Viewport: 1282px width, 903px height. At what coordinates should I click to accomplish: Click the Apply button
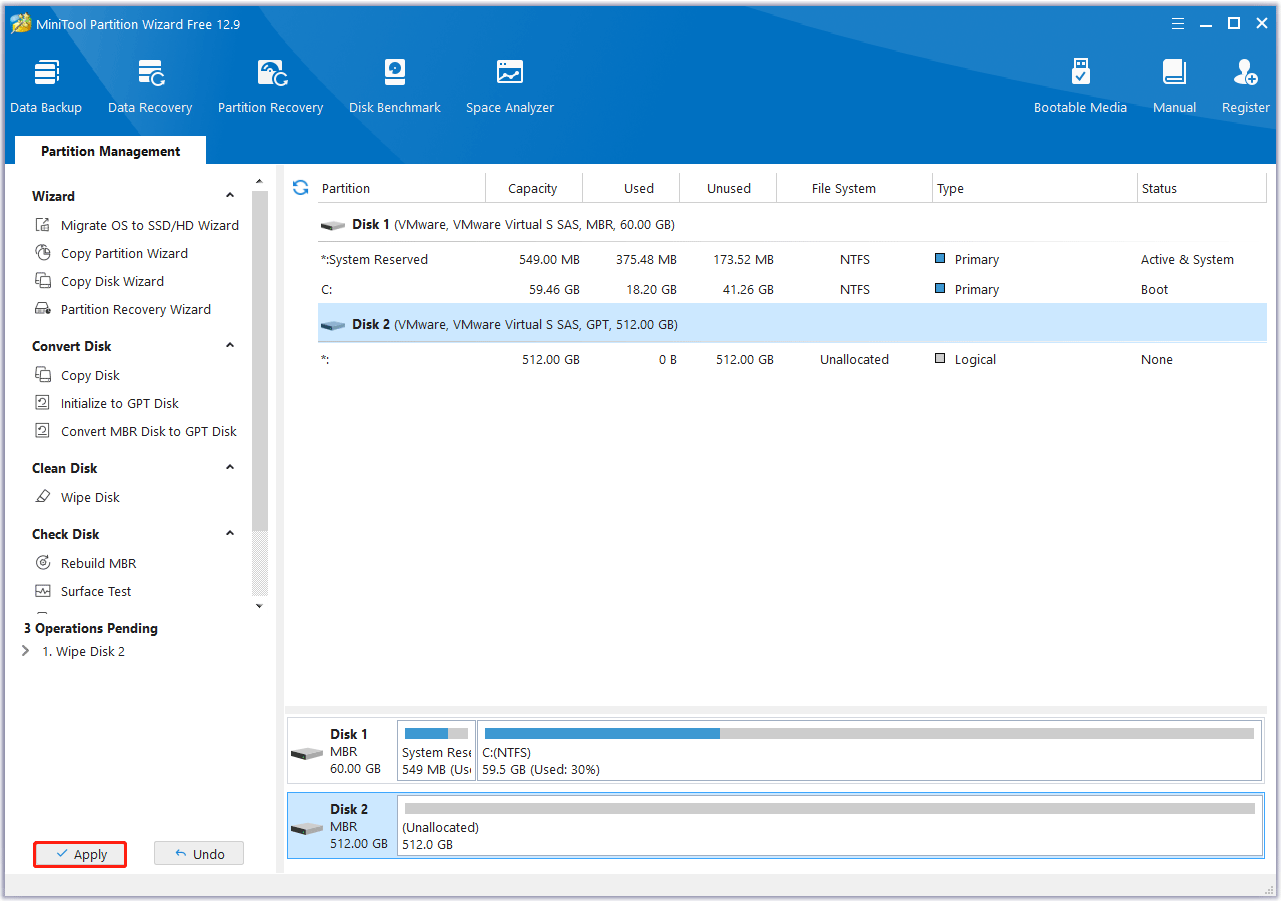point(79,854)
